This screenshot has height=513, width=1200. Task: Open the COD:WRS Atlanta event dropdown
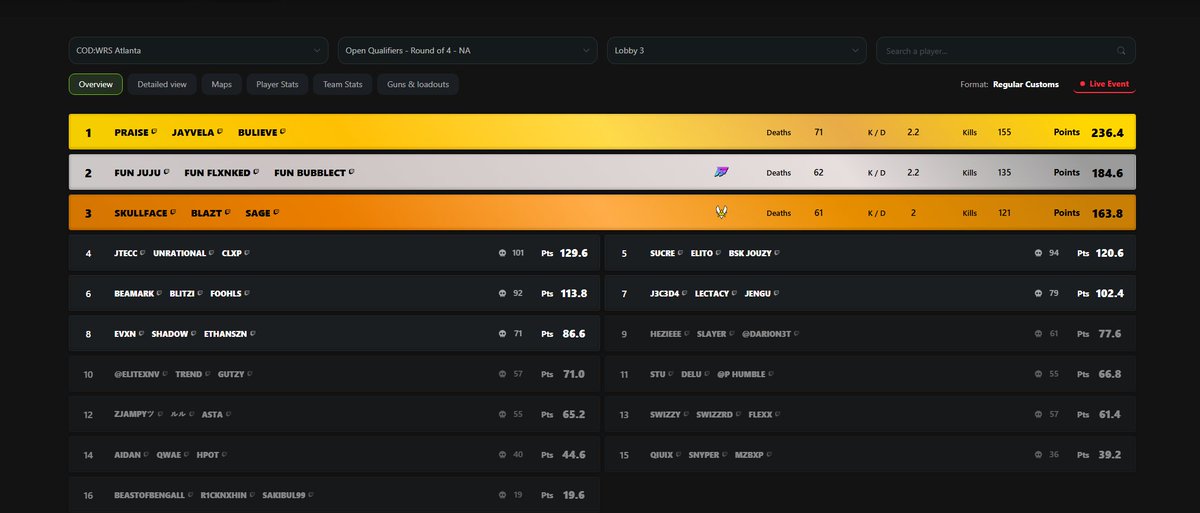click(198, 50)
